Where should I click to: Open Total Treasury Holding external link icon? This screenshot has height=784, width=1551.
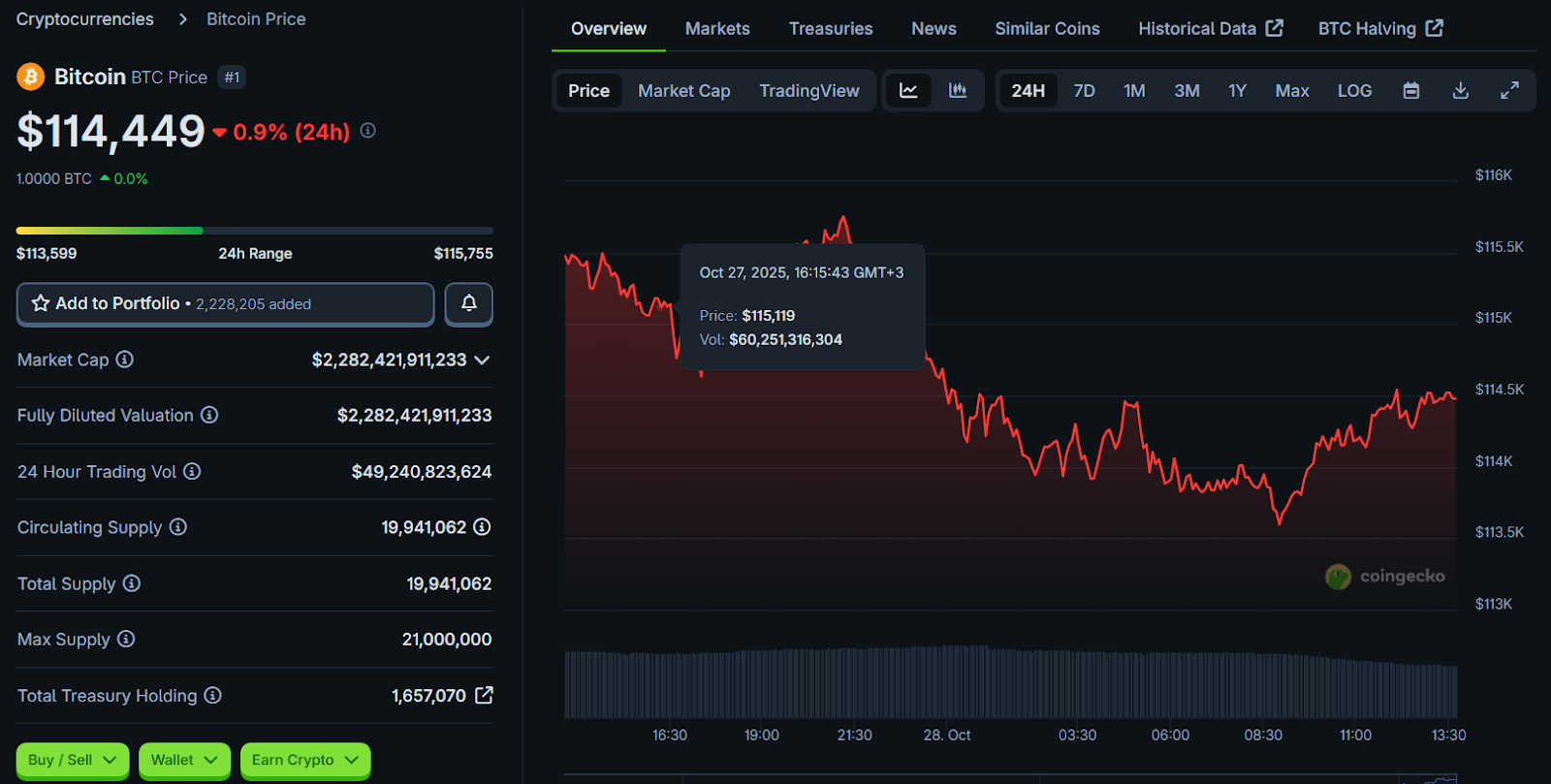point(484,695)
